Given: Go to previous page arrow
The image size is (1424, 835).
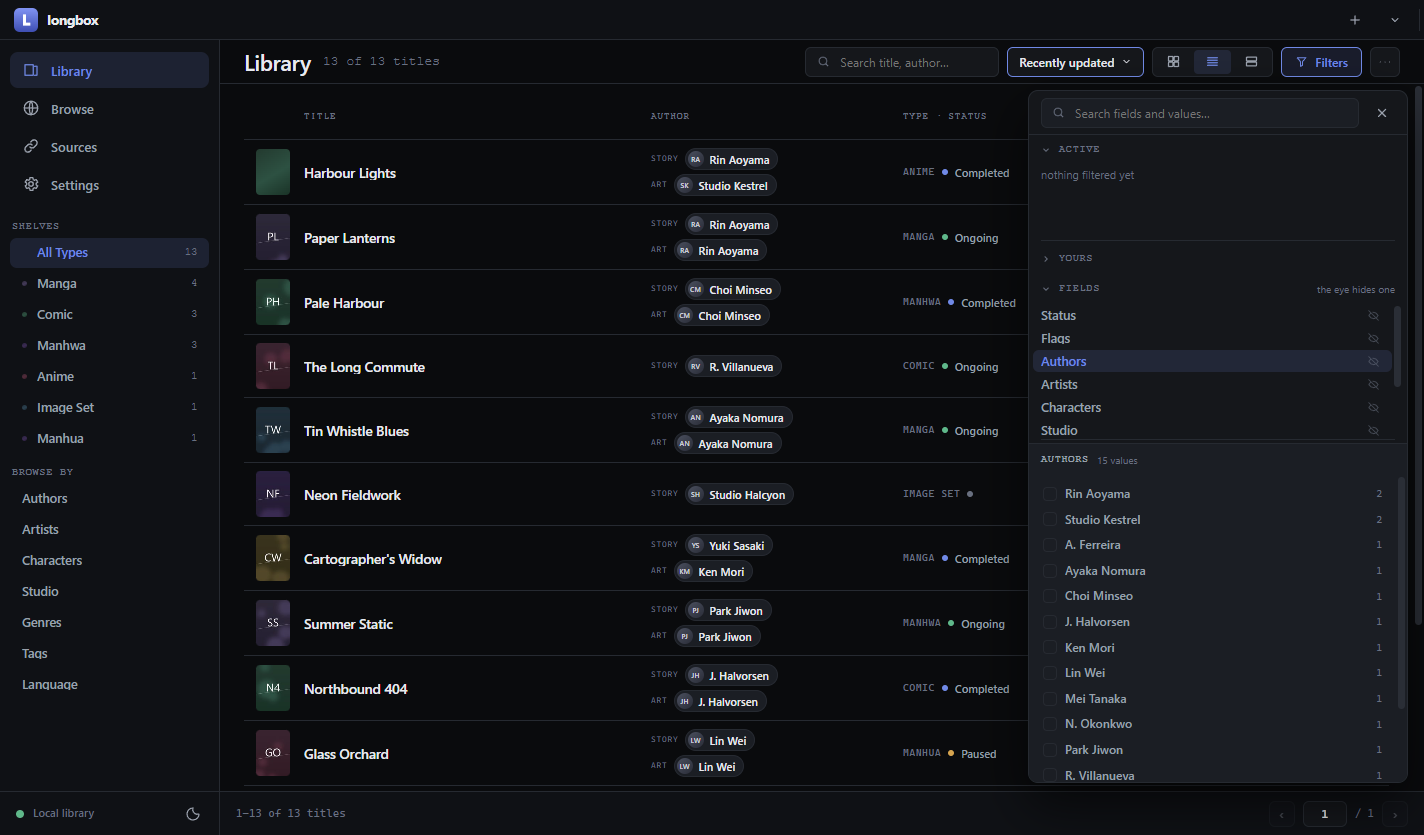Looking at the screenshot, I should click(1282, 814).
